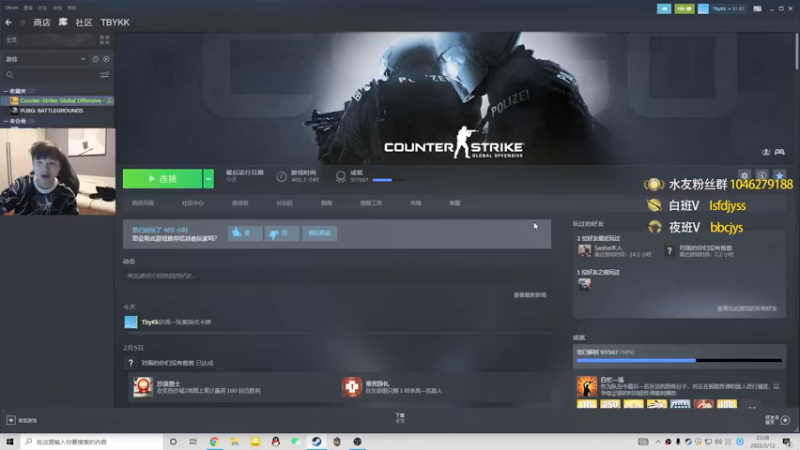
Task: Go forward with the right arrow
Action: click(22, 22)
